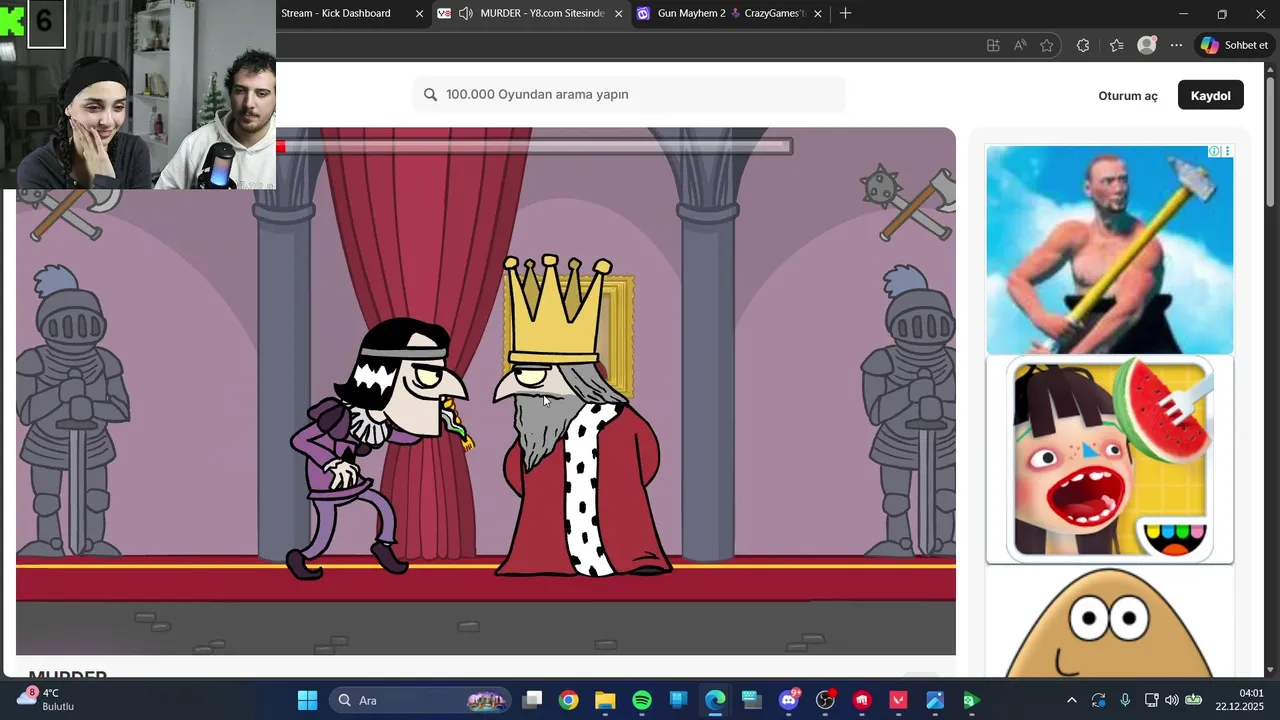Open the Edge settings three-dots menu
This screenshot has height=720, width=1280.
(x=1176, y=45)
